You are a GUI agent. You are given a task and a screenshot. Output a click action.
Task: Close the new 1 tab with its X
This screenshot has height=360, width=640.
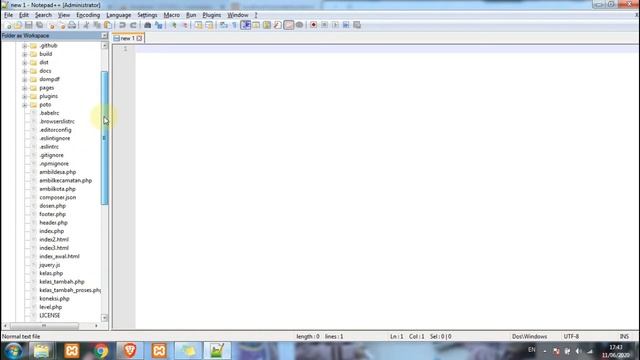coord(140,38)
